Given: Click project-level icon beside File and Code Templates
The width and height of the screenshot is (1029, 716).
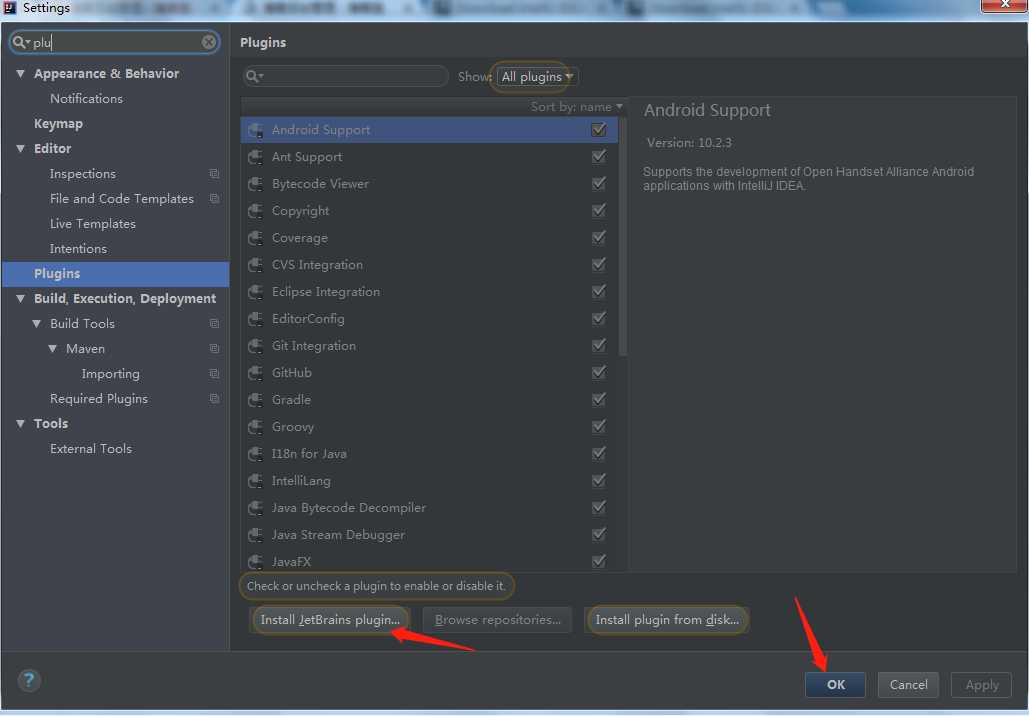Looking at the screenshot, I should [214, 198].
